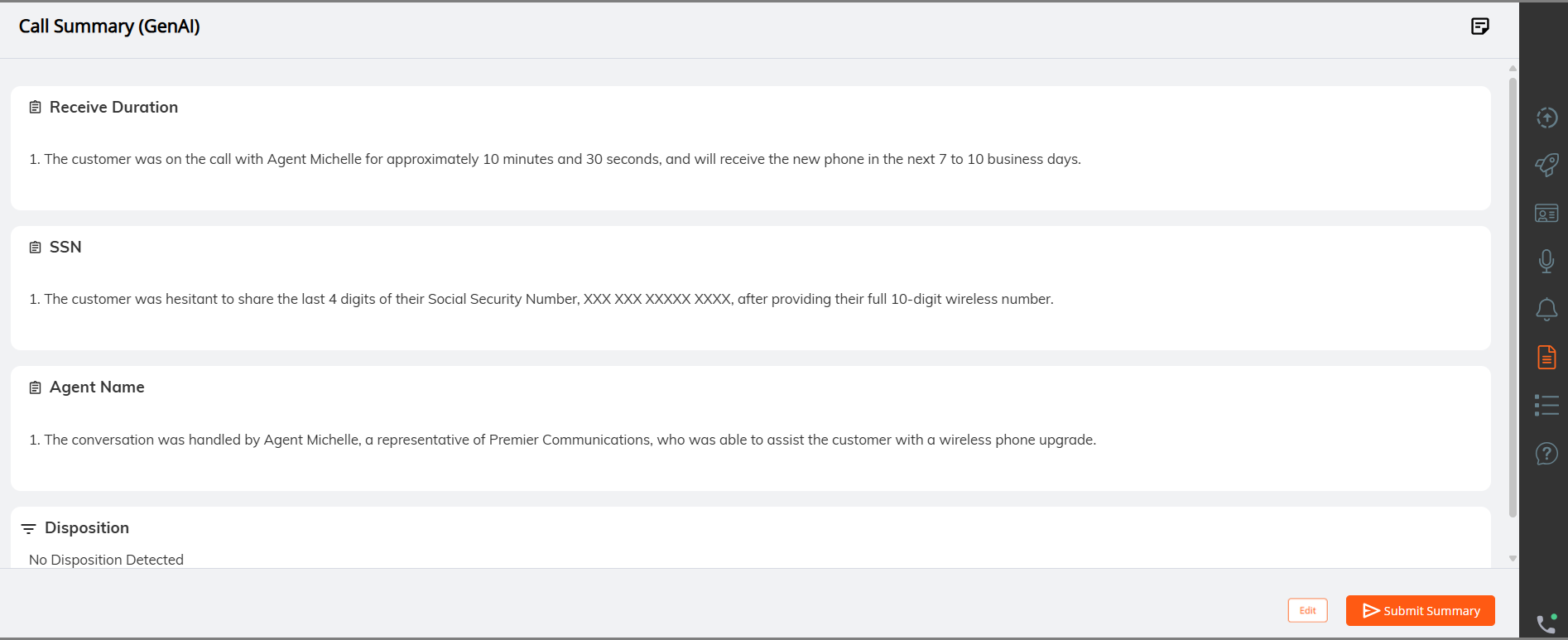Open the list view icon in sidebar
This screenshot has height=640, width=1568.
click(x=1546, y=405)
